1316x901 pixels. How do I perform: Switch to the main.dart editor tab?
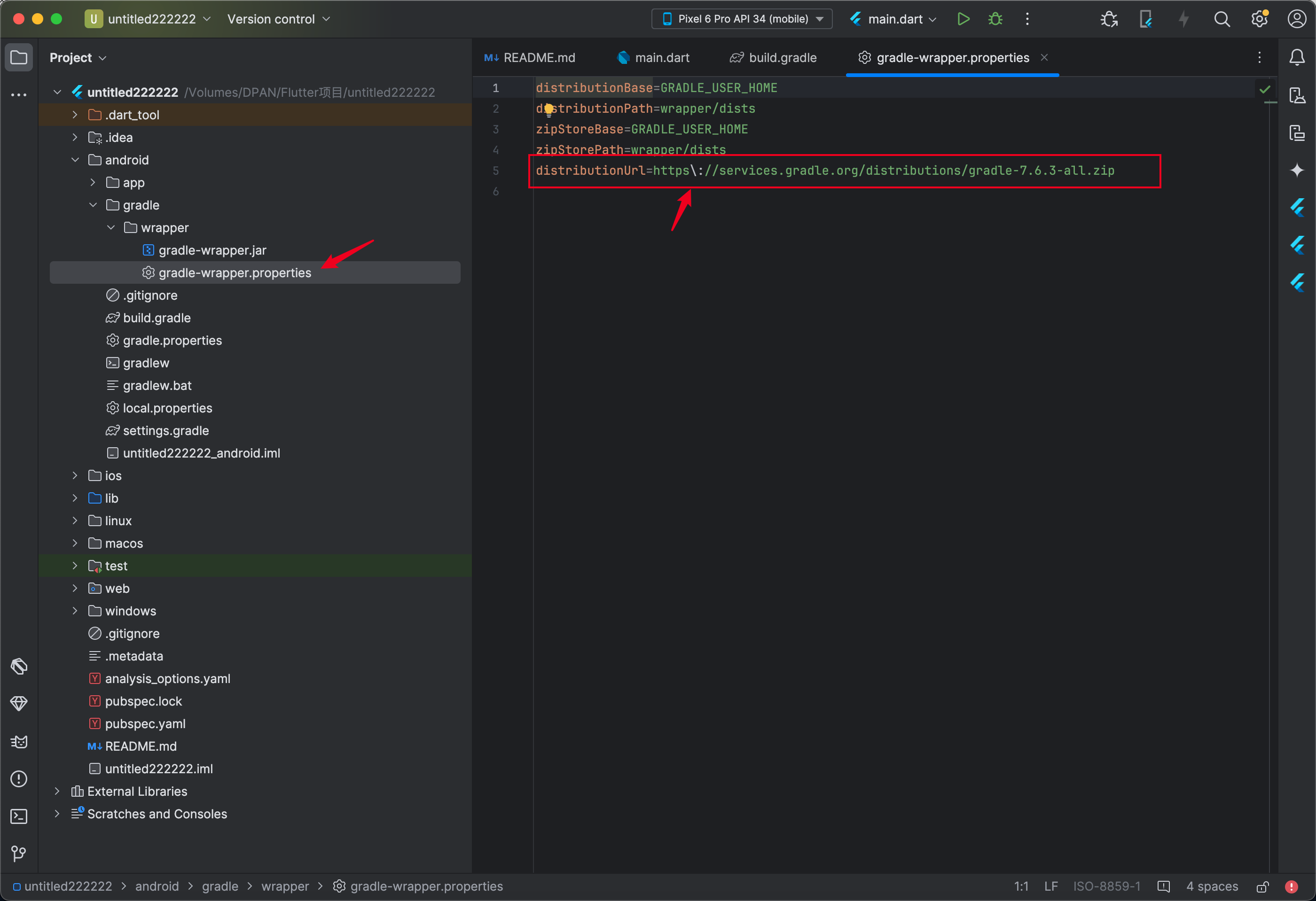coord(653,57)
